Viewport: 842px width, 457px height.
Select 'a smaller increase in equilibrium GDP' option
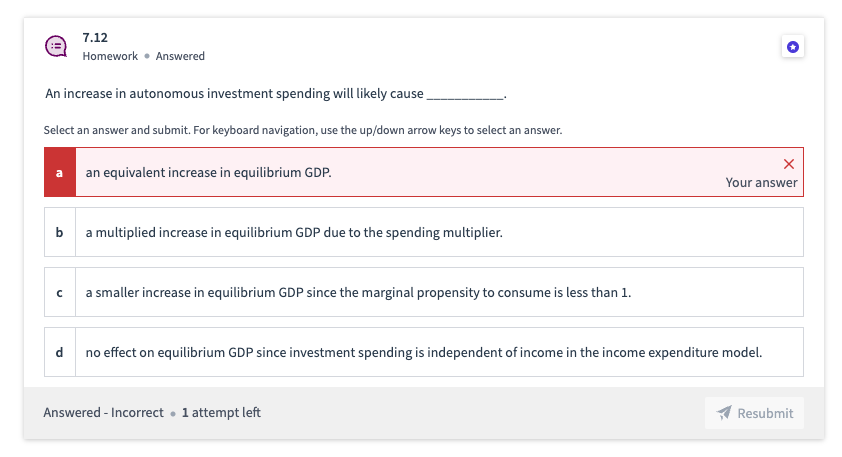point(358,292)
